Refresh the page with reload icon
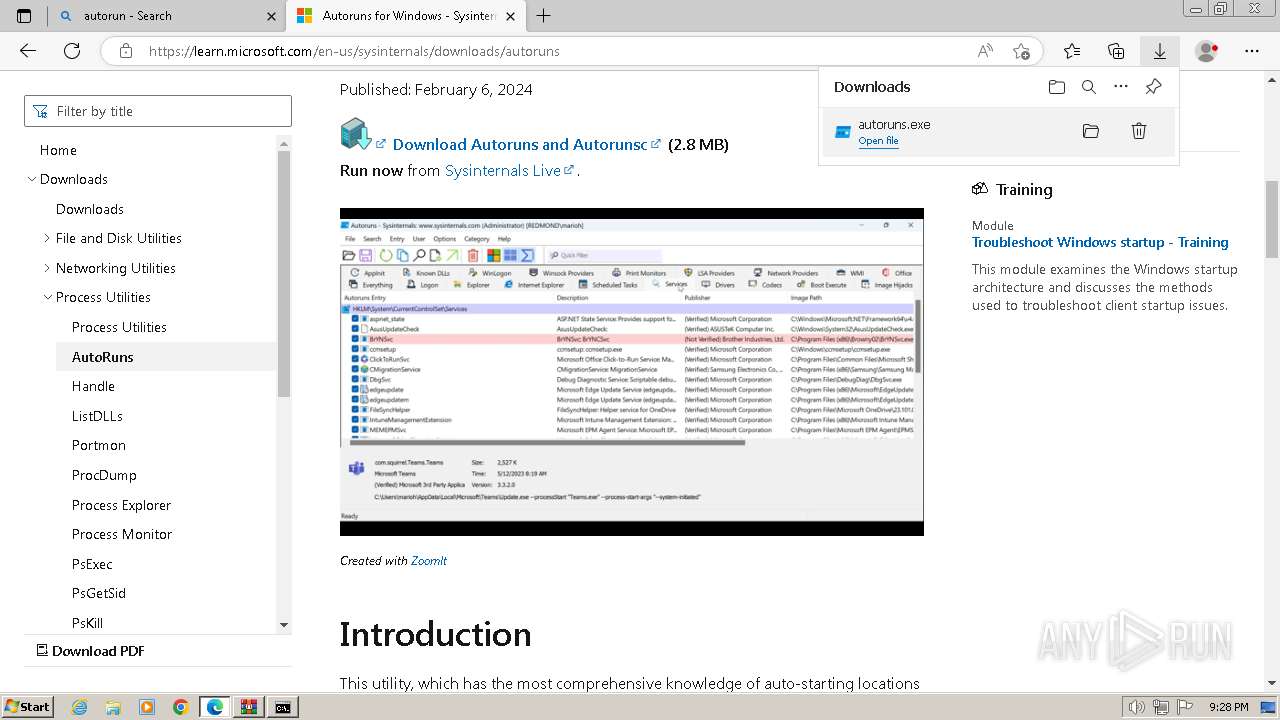 (72, 51)
